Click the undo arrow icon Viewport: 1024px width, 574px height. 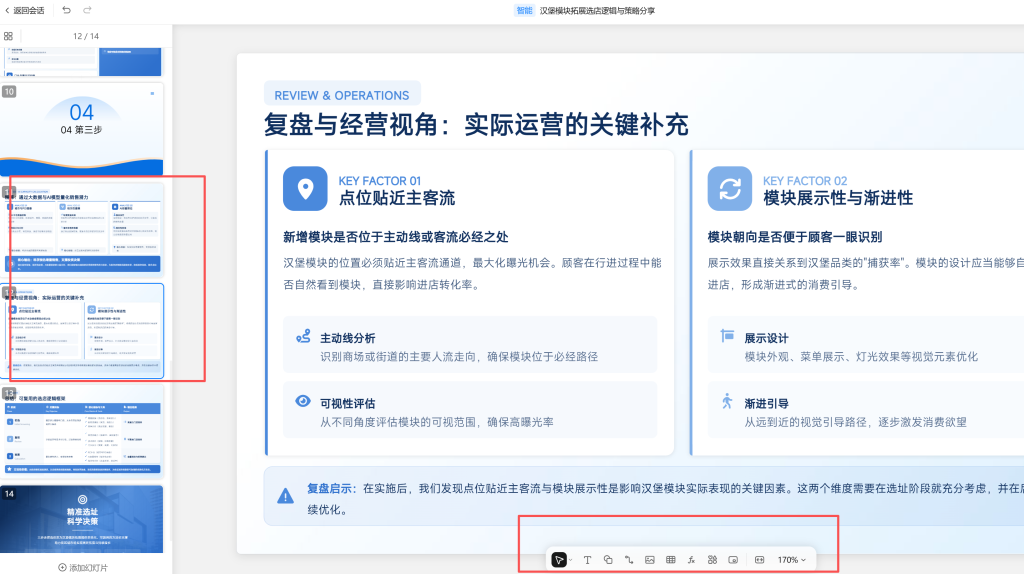pyautogui.click(x=67, y=10)
